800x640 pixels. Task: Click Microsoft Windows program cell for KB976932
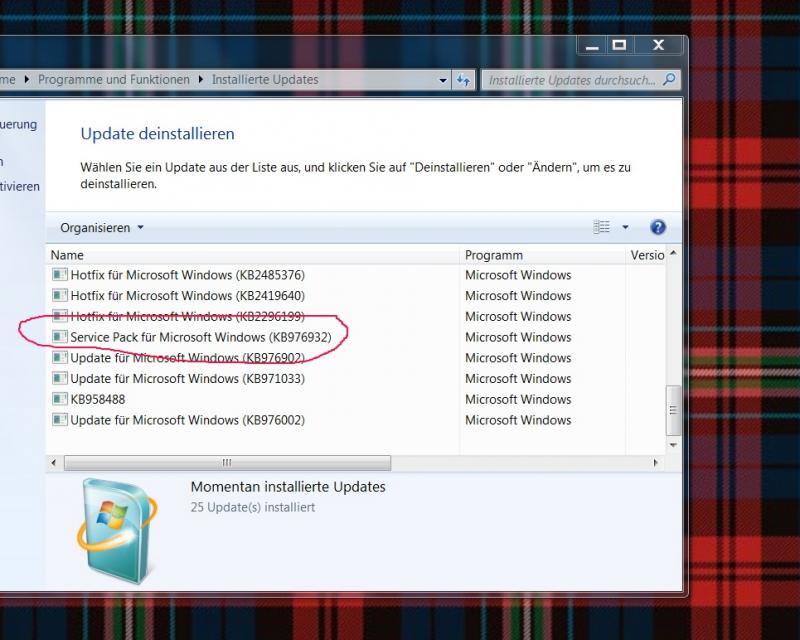518,337
